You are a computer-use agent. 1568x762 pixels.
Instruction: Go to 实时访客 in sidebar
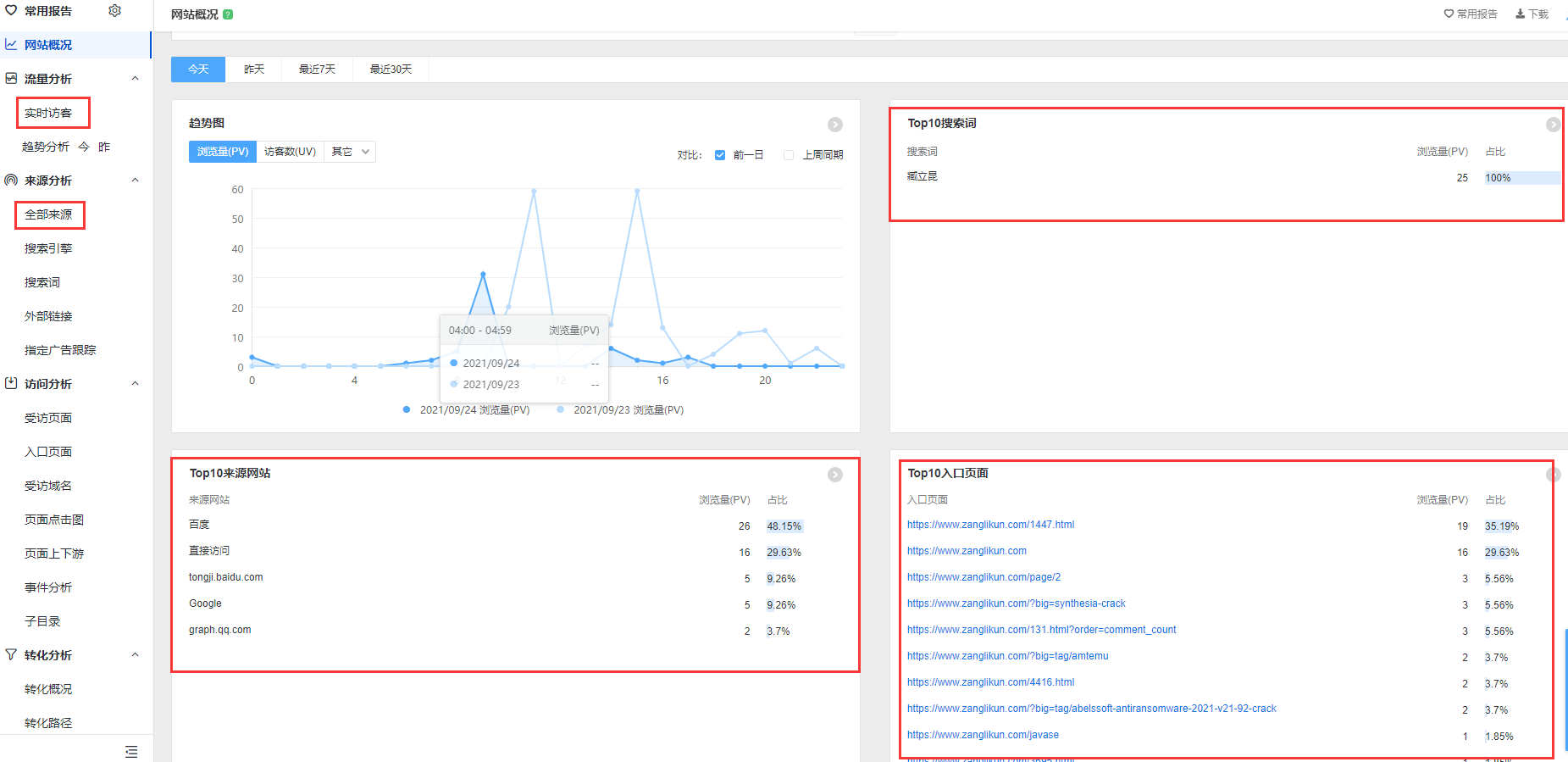48,113
